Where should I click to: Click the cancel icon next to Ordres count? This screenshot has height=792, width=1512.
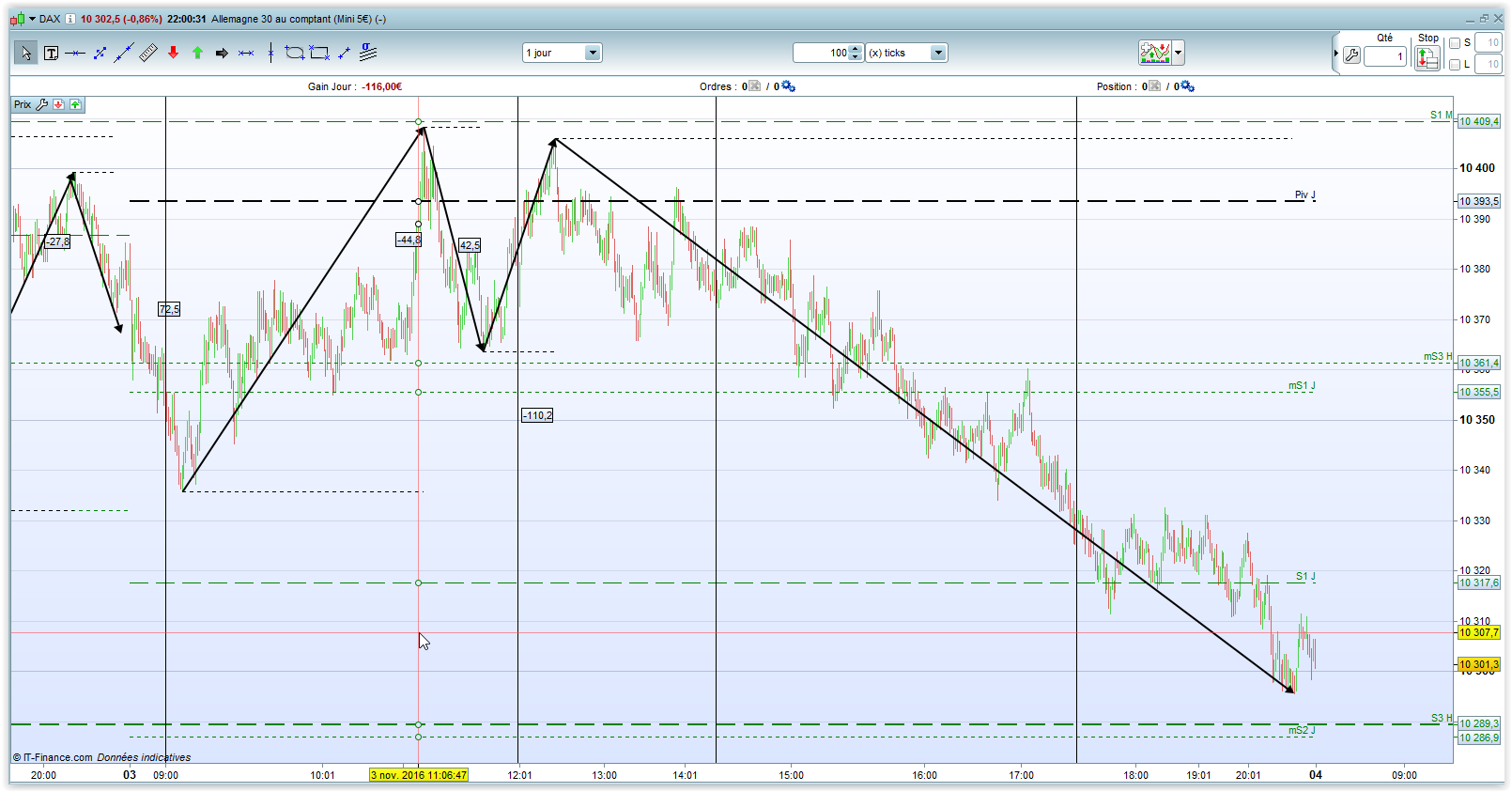[x=754, y=86]
